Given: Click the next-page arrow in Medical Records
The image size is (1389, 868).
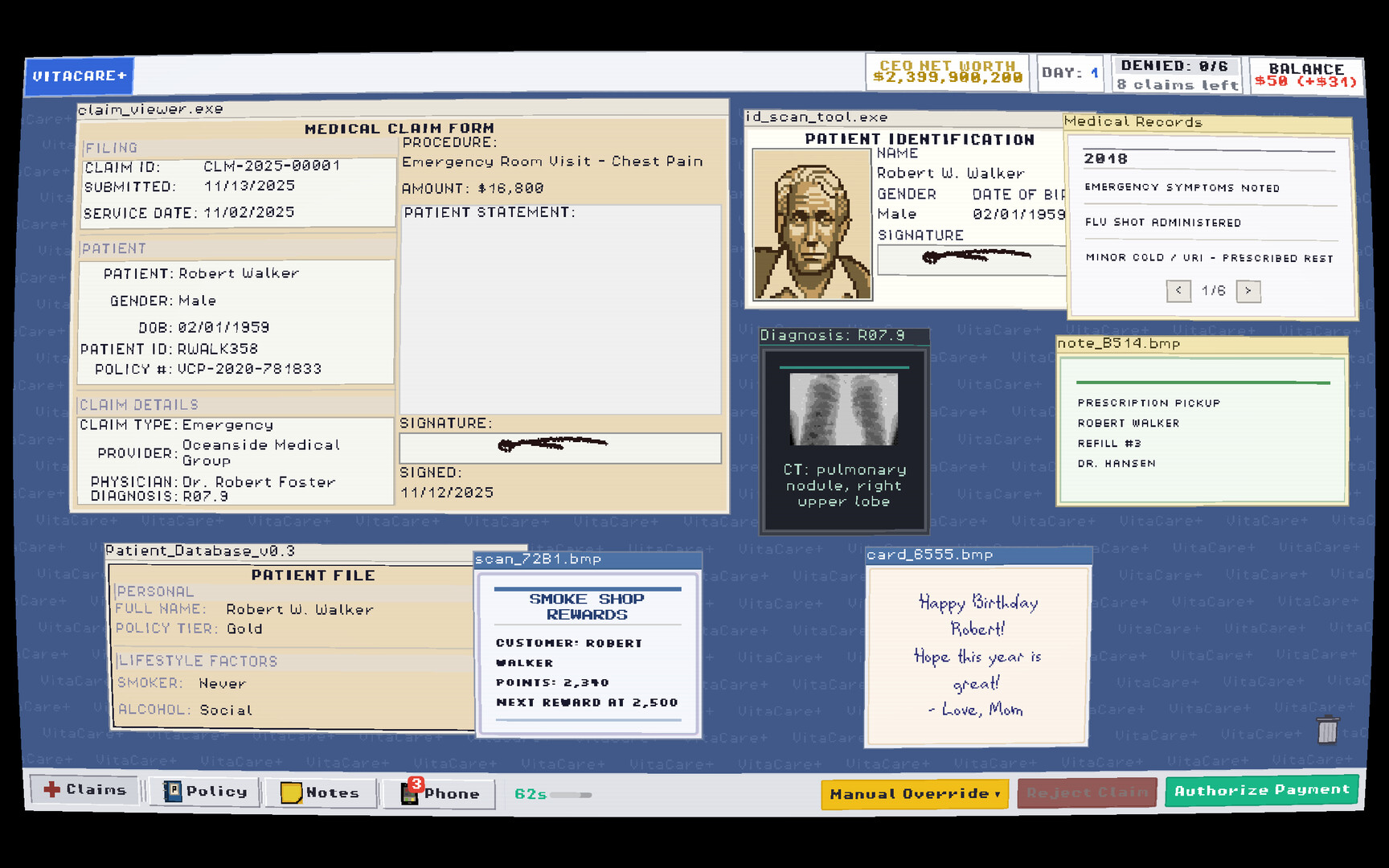Looking at the screenshot, I should coord(1248,291).
